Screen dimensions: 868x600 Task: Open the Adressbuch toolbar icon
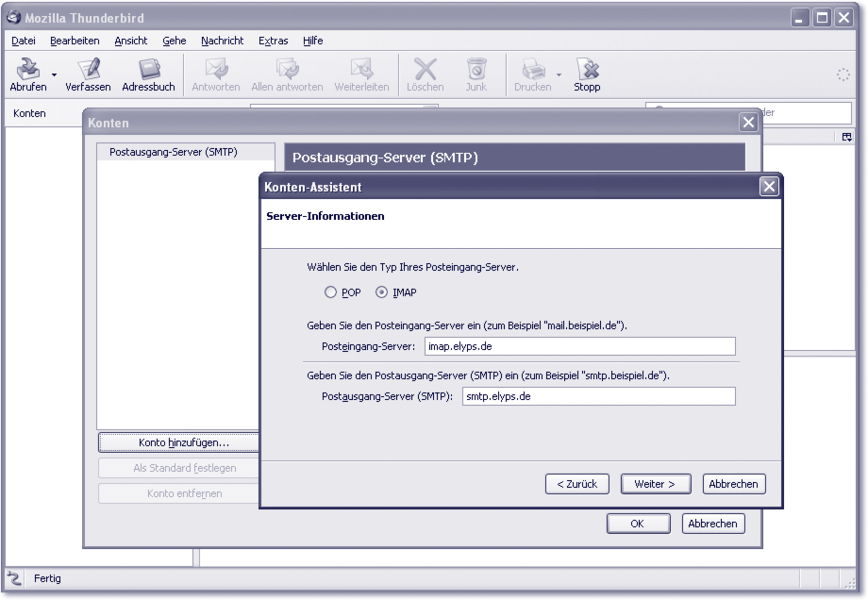pos(148,70)
